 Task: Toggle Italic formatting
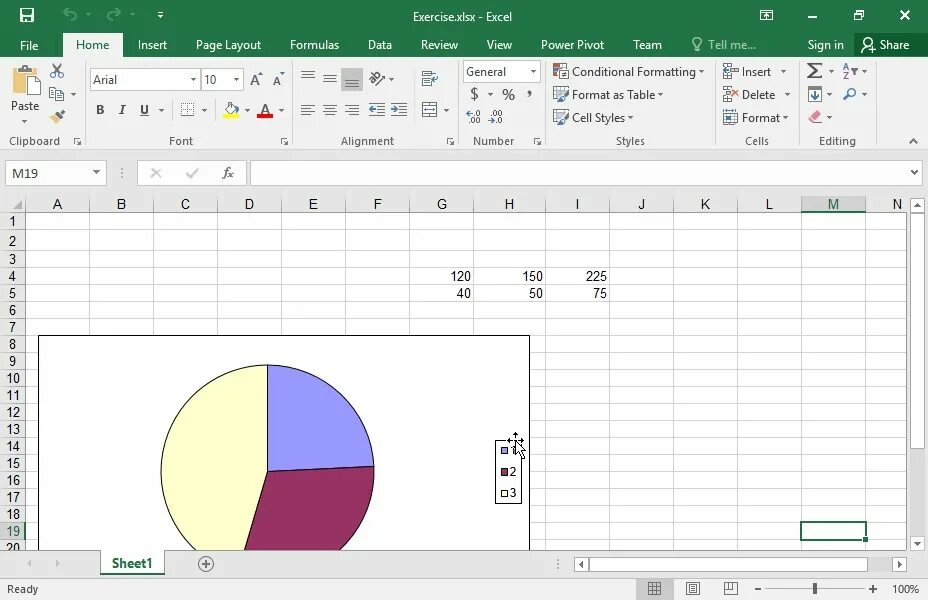pos(122,109)
